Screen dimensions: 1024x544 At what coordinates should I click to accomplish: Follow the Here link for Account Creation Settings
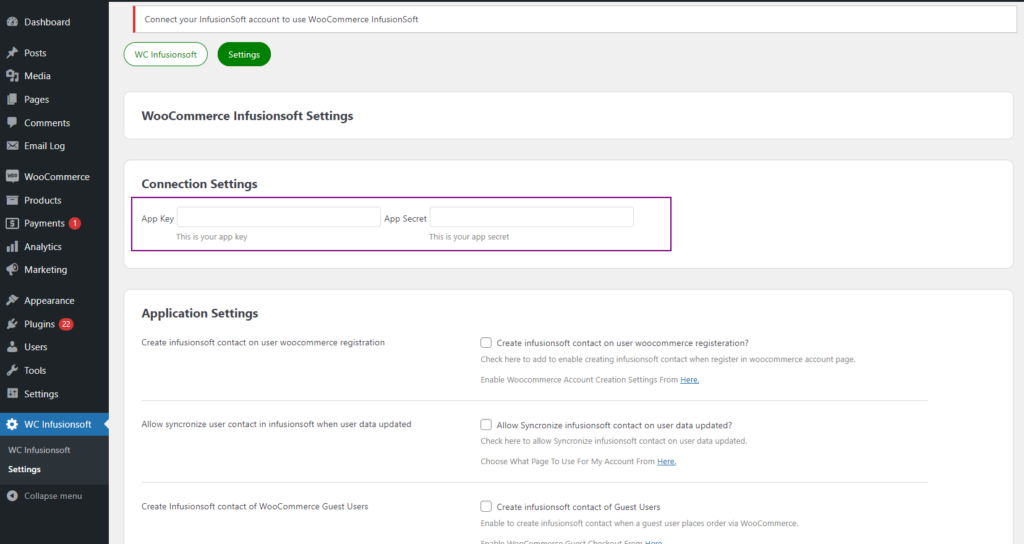pos(690,379)
